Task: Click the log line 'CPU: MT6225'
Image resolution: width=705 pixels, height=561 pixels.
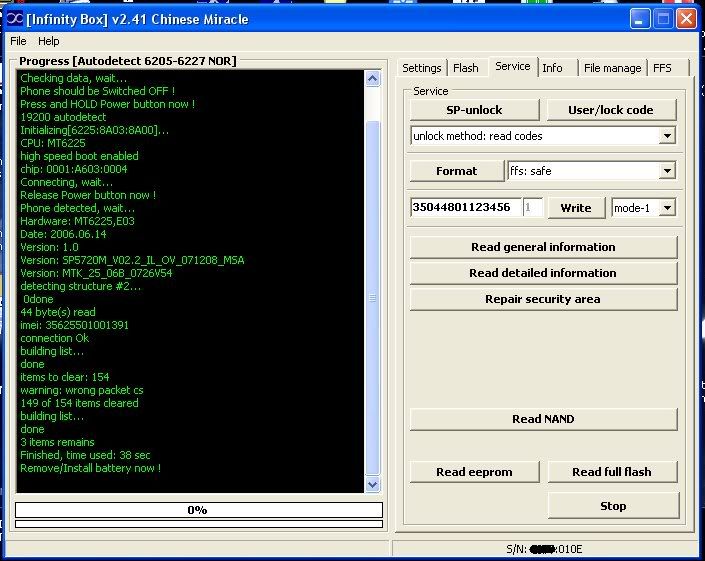Action: point(53,143)
